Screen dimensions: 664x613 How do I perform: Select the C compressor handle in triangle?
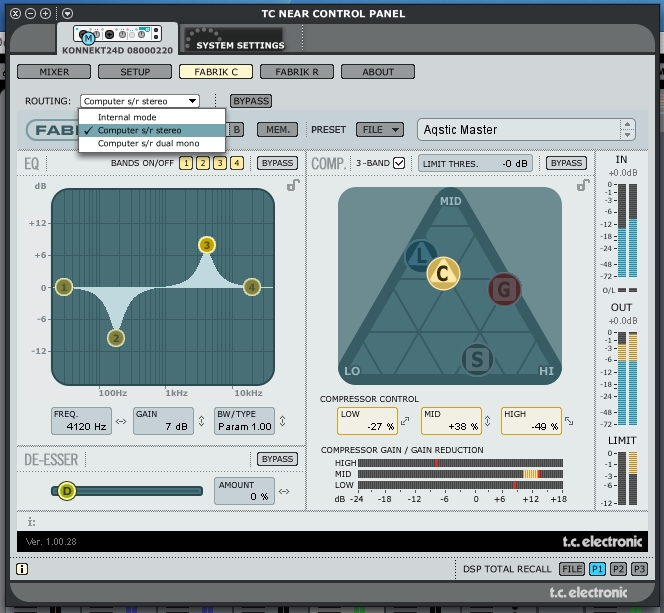pos(443,273)
